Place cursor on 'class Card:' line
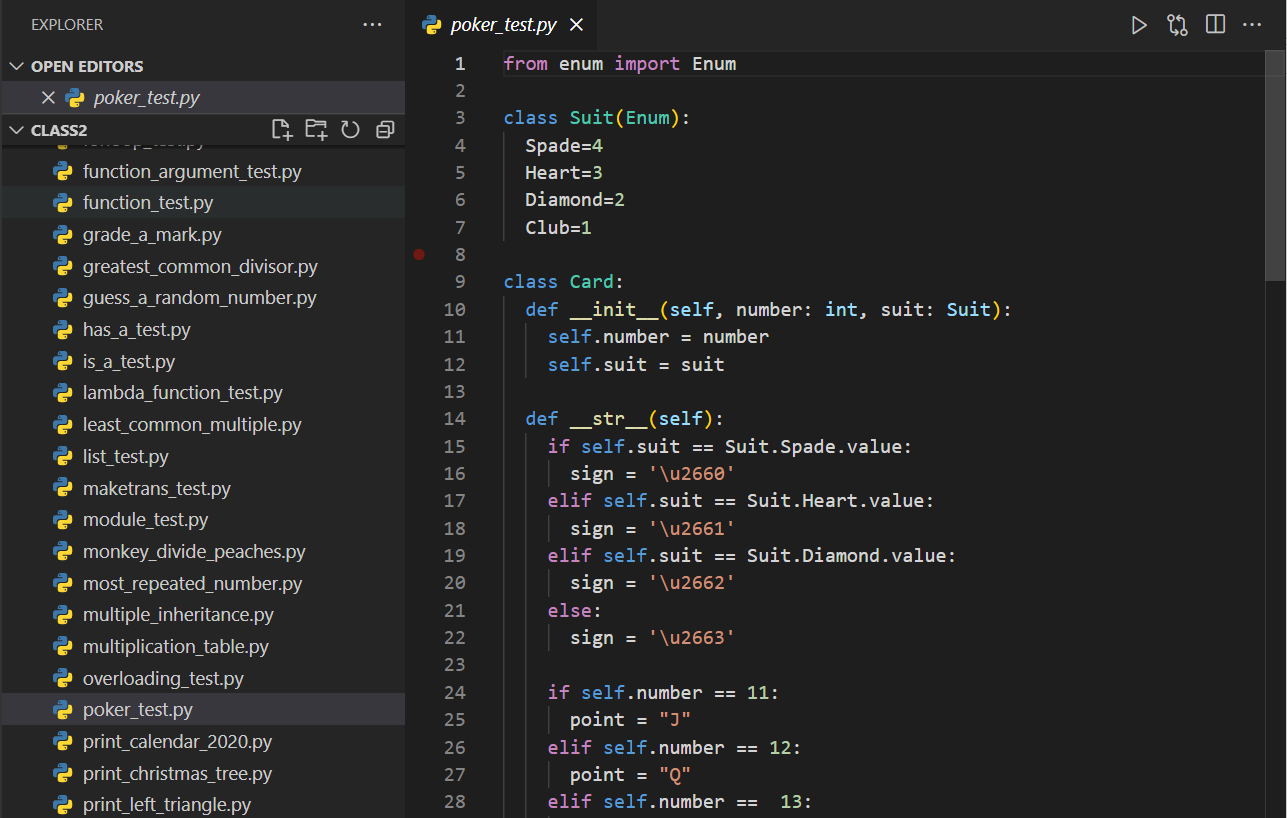The height and width of the screenshot is (818, 1287). (x=564, y=282)
